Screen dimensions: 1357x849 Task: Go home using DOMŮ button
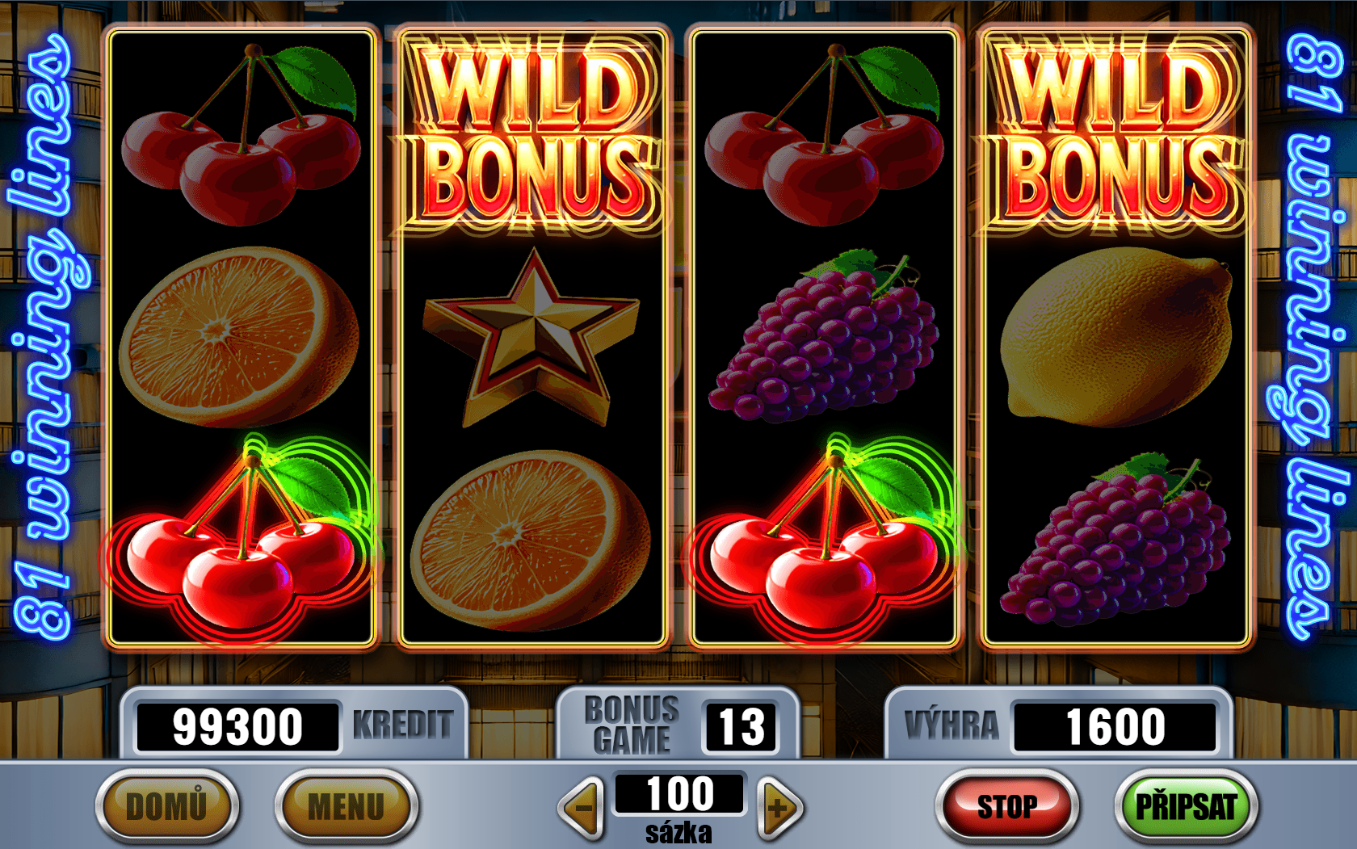click(x=167, y=806)
